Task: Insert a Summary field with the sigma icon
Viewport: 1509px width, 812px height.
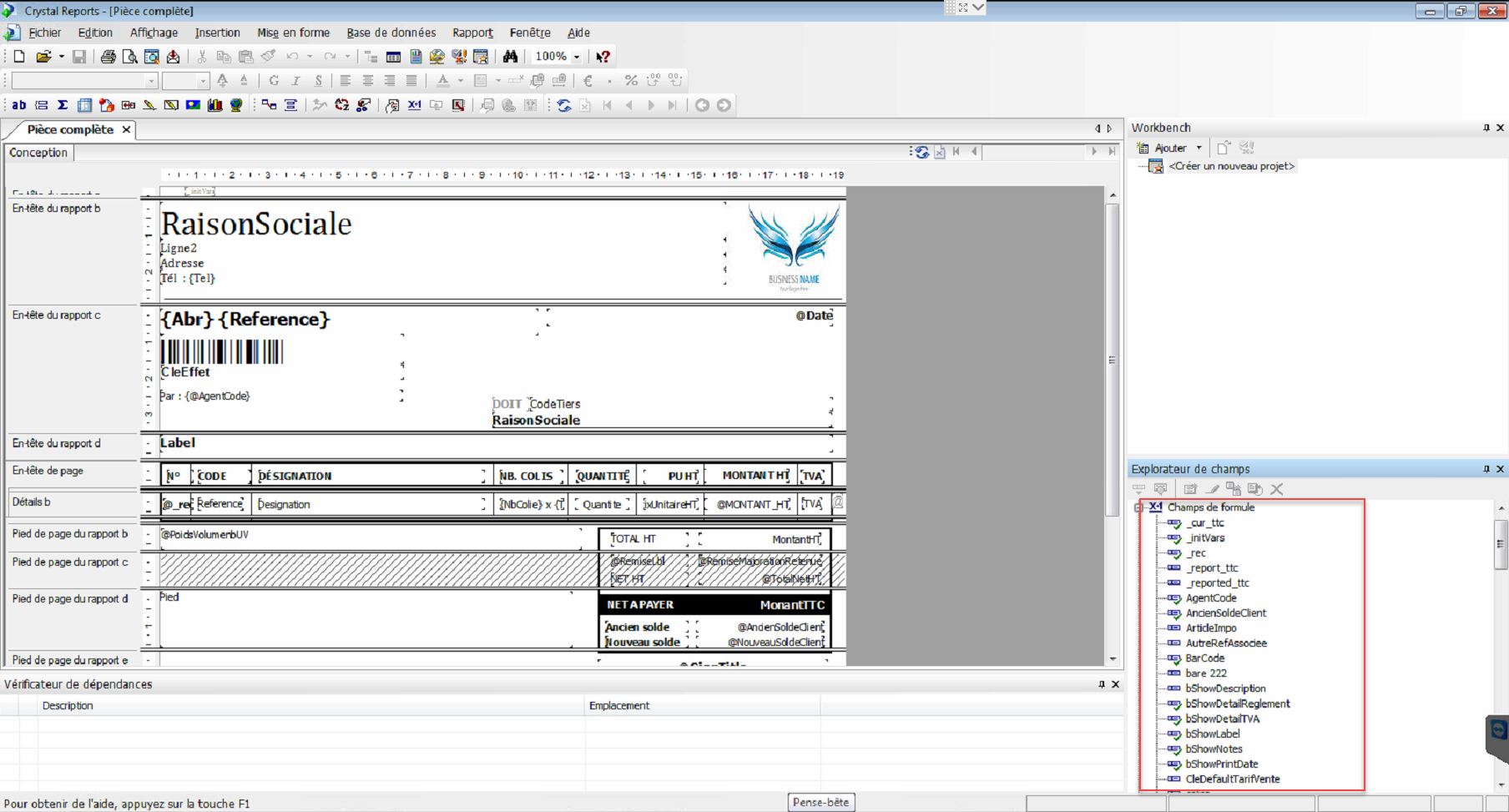Action: (63, 104)
